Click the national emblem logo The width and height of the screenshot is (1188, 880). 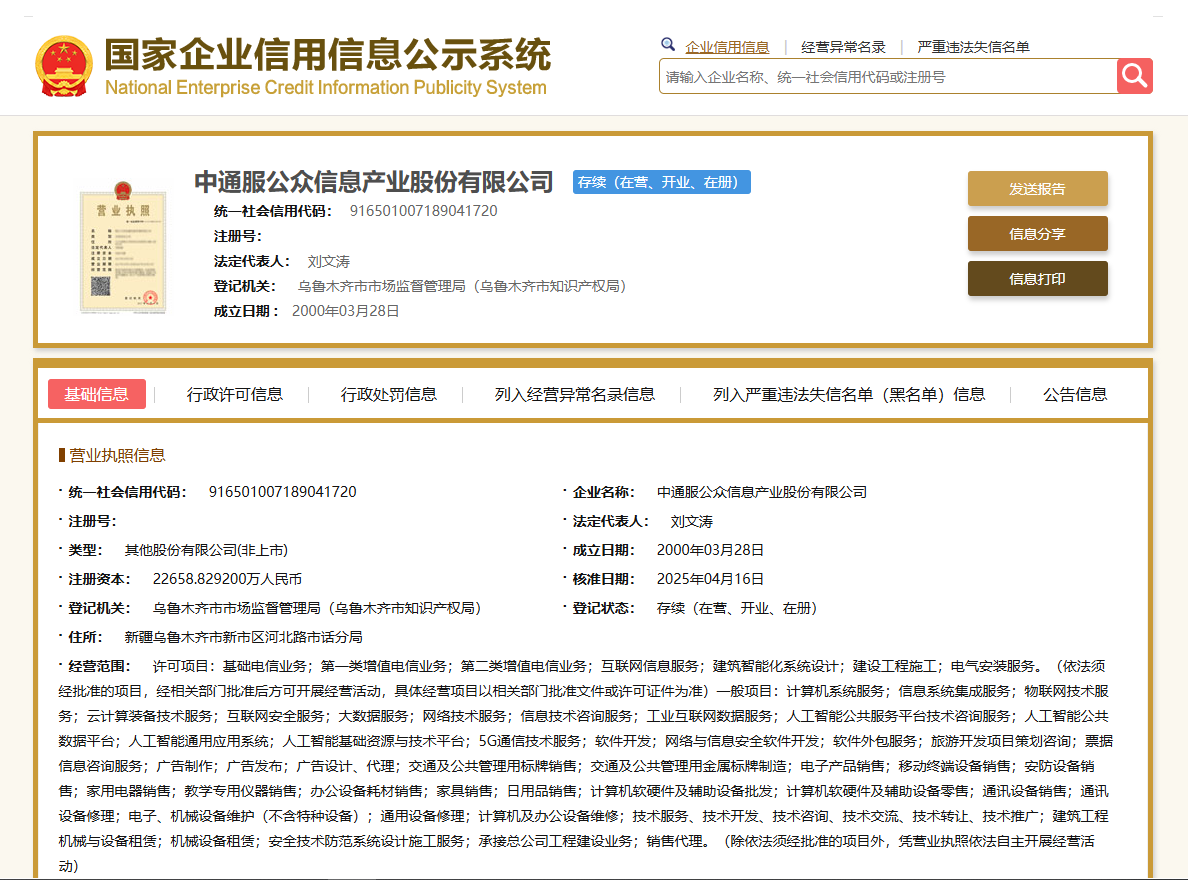pyautogui.click(x=63, y=65)
